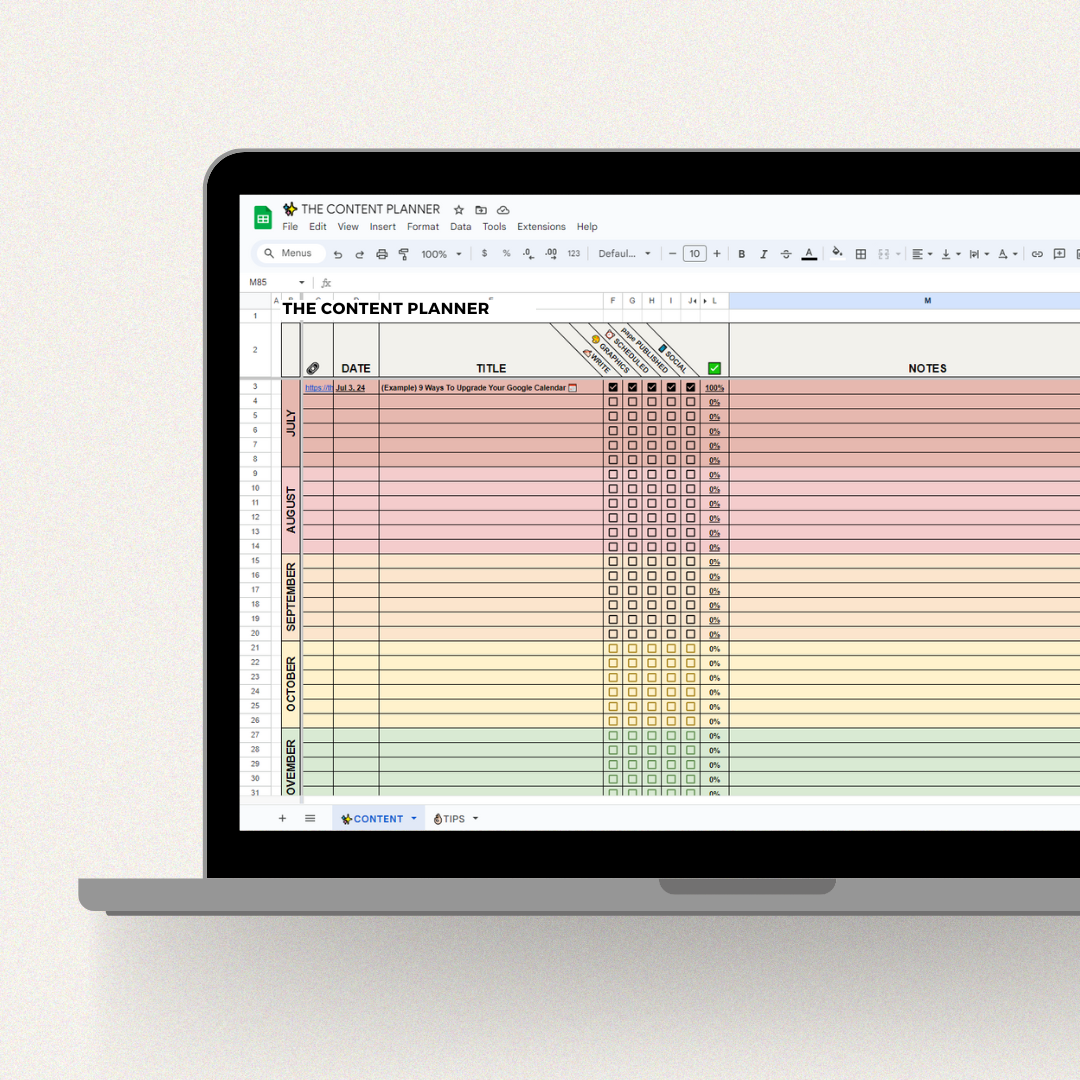The image size is (1080, 1080).
Task: Check the Graphics checkbox in row 9
Action: pyautogui.click(x=632, y=475)
